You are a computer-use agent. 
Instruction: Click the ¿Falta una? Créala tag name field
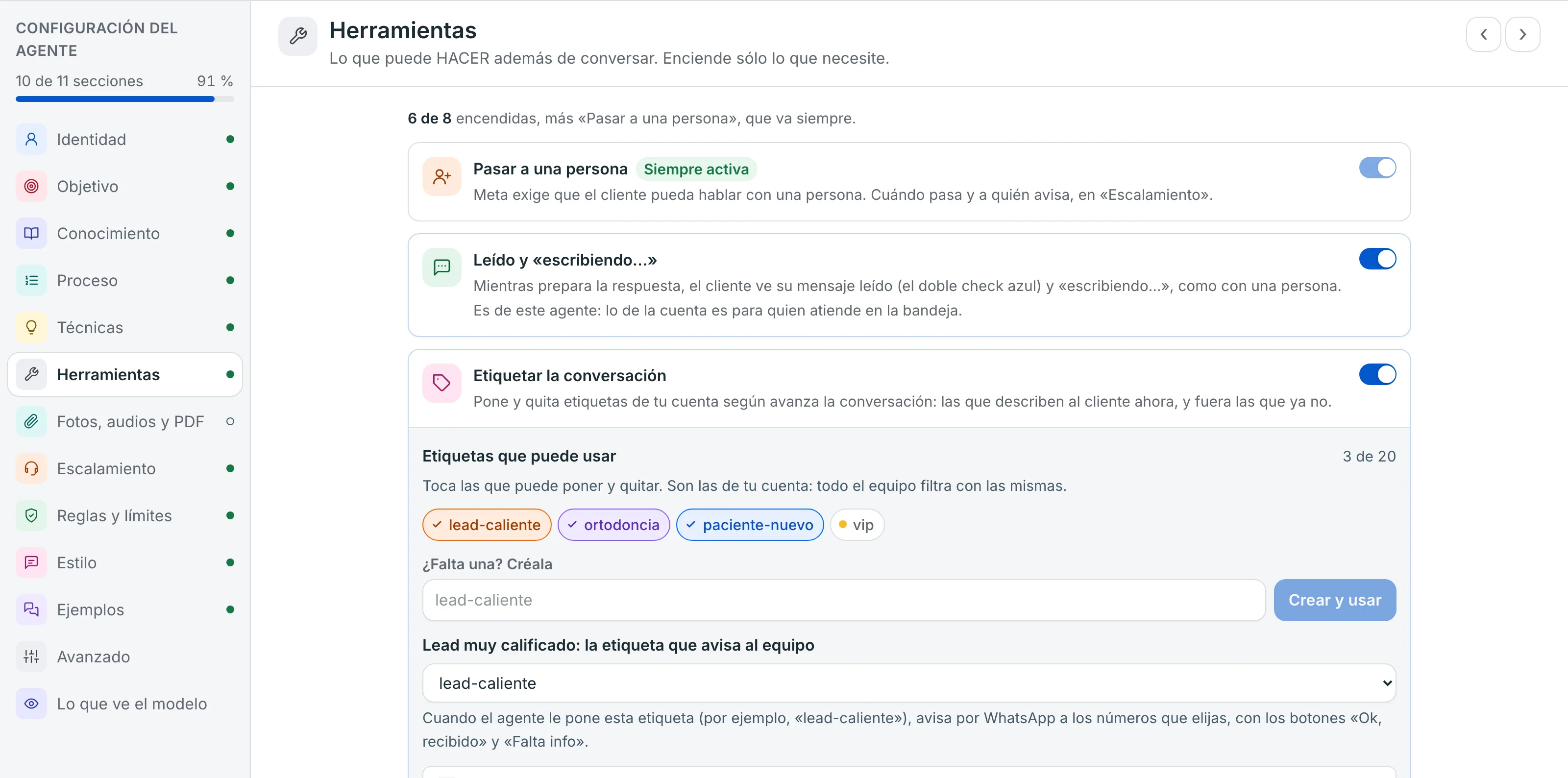tap(844, 600)
